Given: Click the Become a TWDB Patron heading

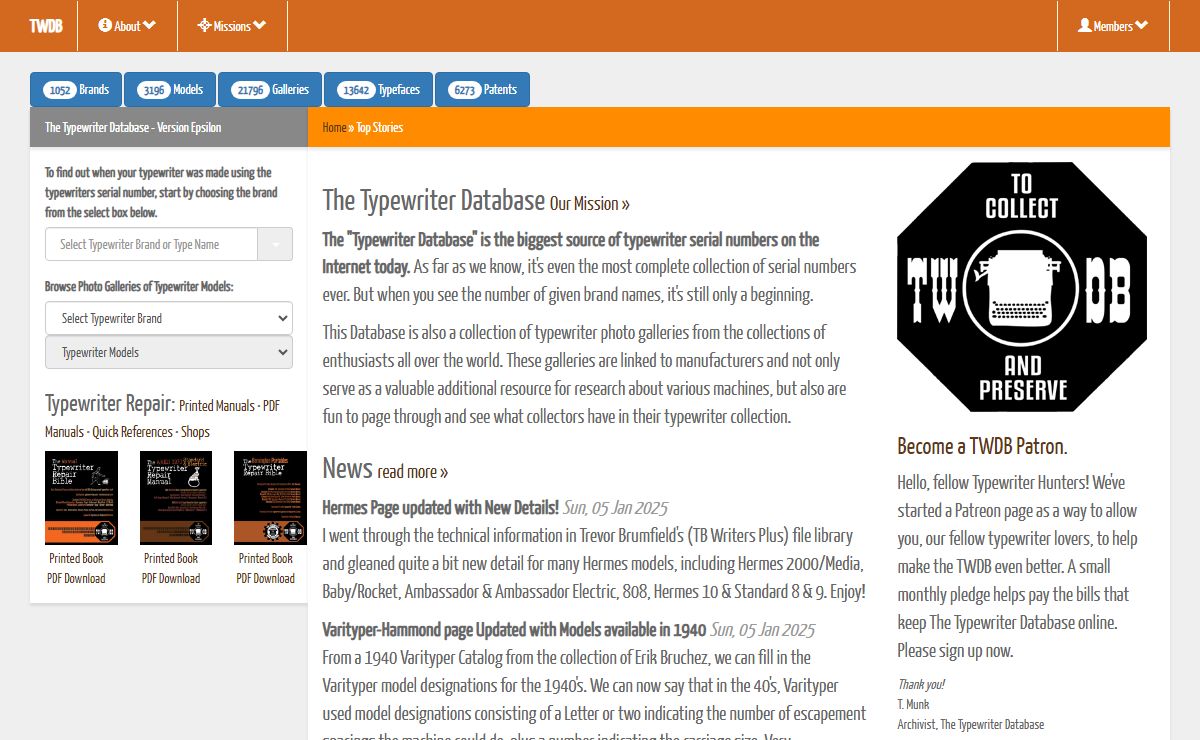Looking at the screenshot, I should (982, 446).
